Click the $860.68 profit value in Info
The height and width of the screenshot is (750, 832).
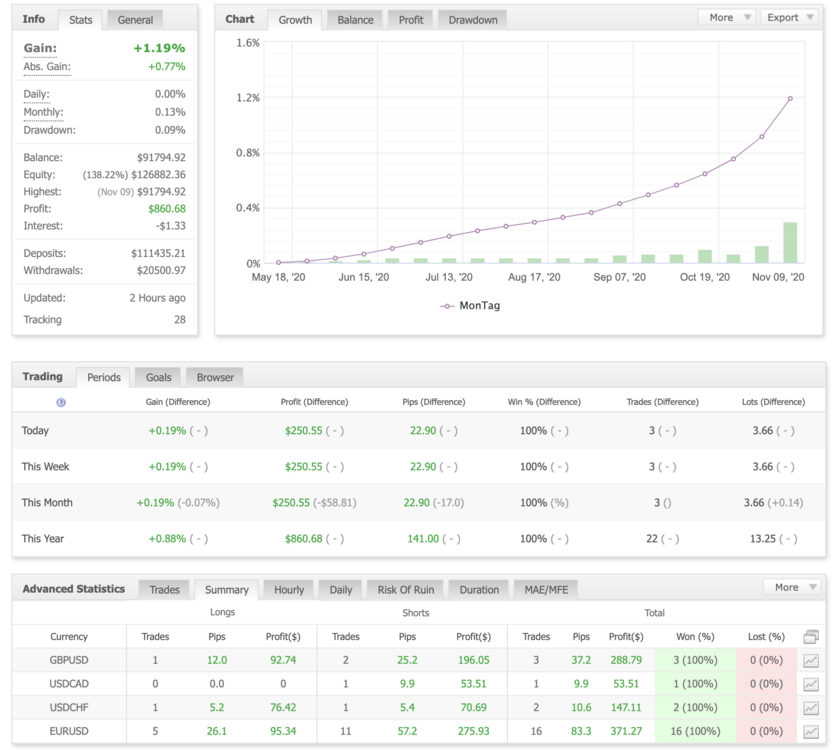point(167,209)
